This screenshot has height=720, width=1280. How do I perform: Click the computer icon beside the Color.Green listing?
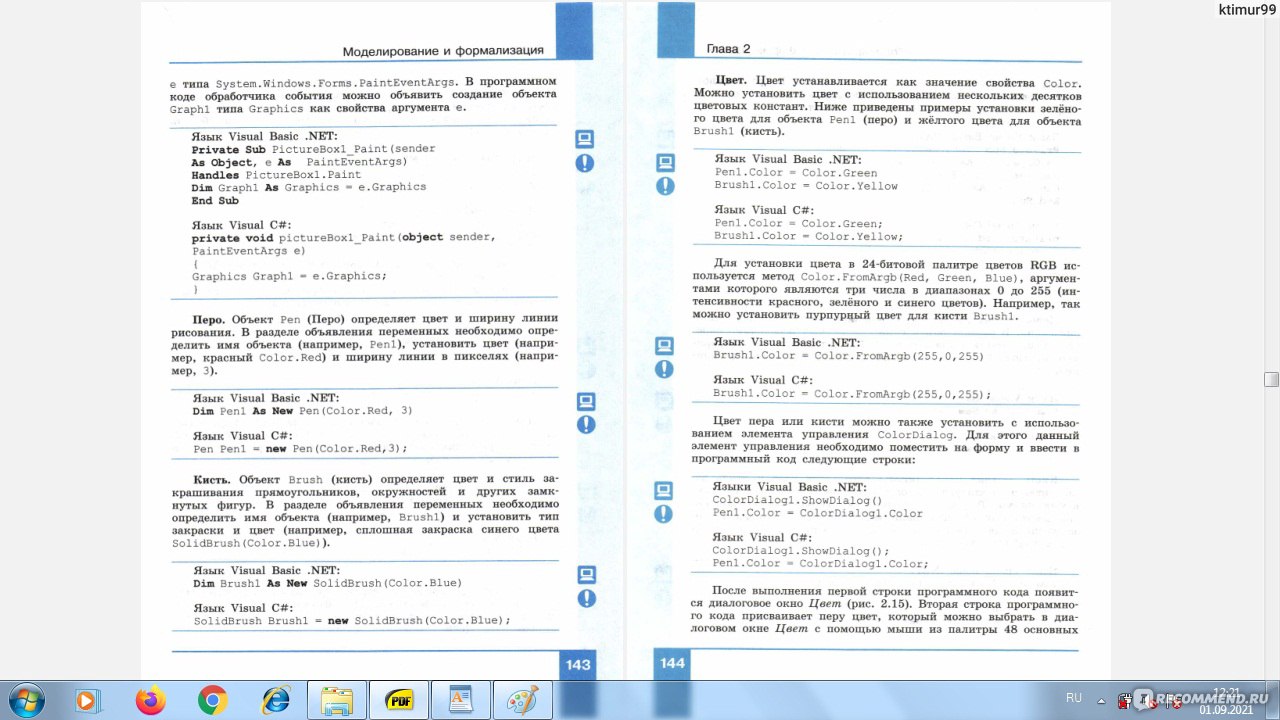click(665, 162)
